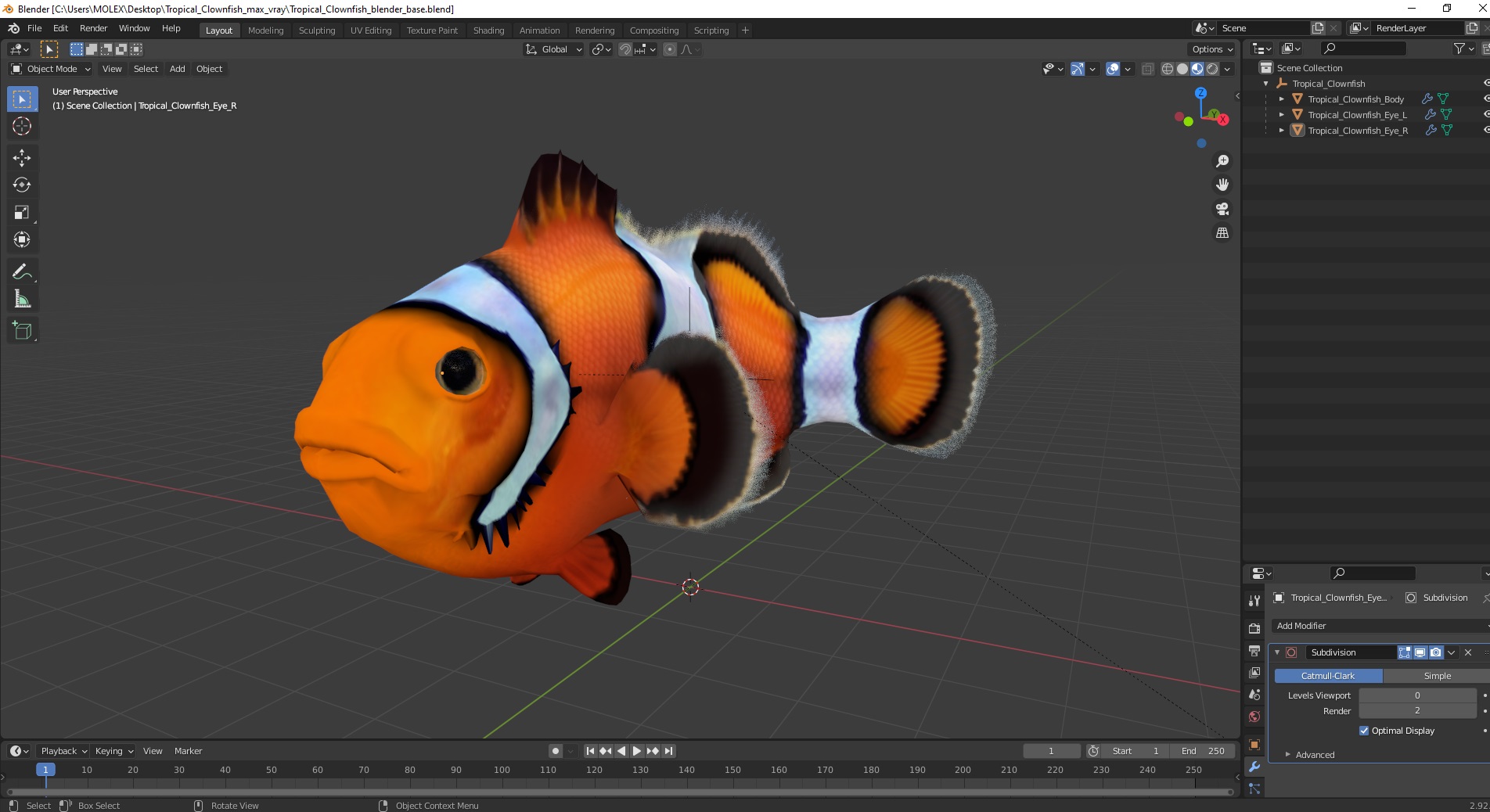The width and height of the screenshot is (1490, 812).
Task: Select the Annotate tool
Action: tap(22, 272)
